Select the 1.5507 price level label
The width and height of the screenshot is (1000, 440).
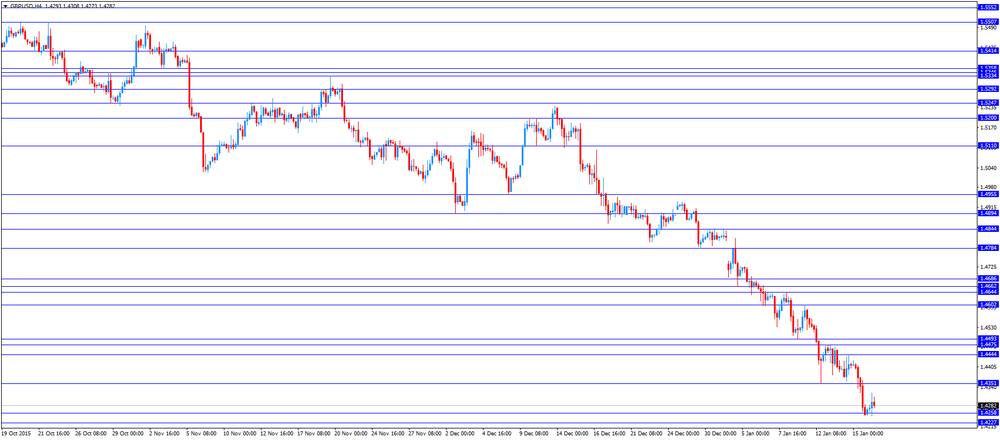[987, 22]
